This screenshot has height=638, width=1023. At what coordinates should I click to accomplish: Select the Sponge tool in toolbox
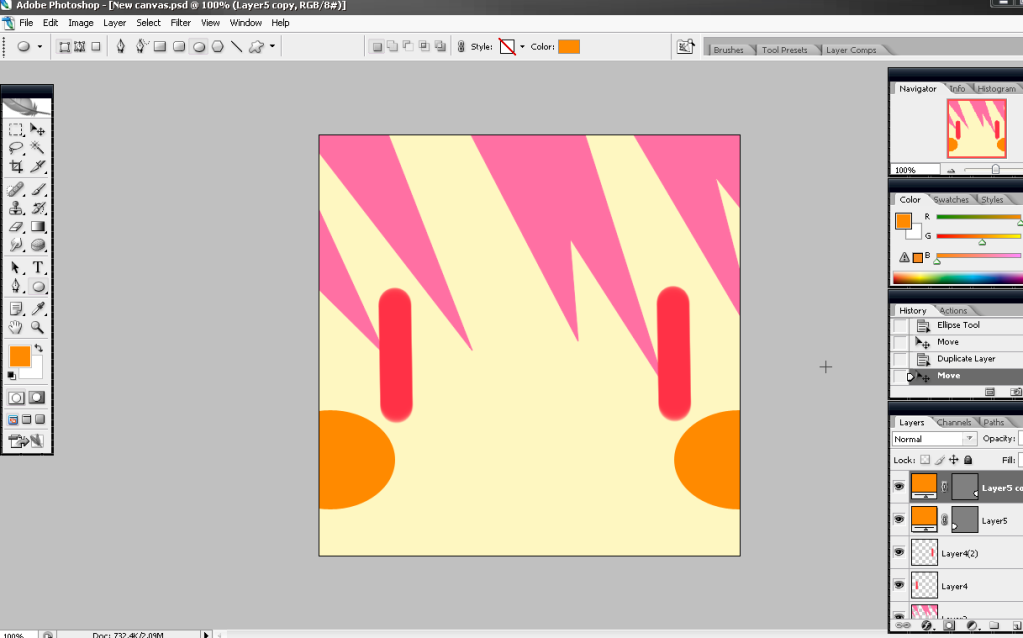37,245
